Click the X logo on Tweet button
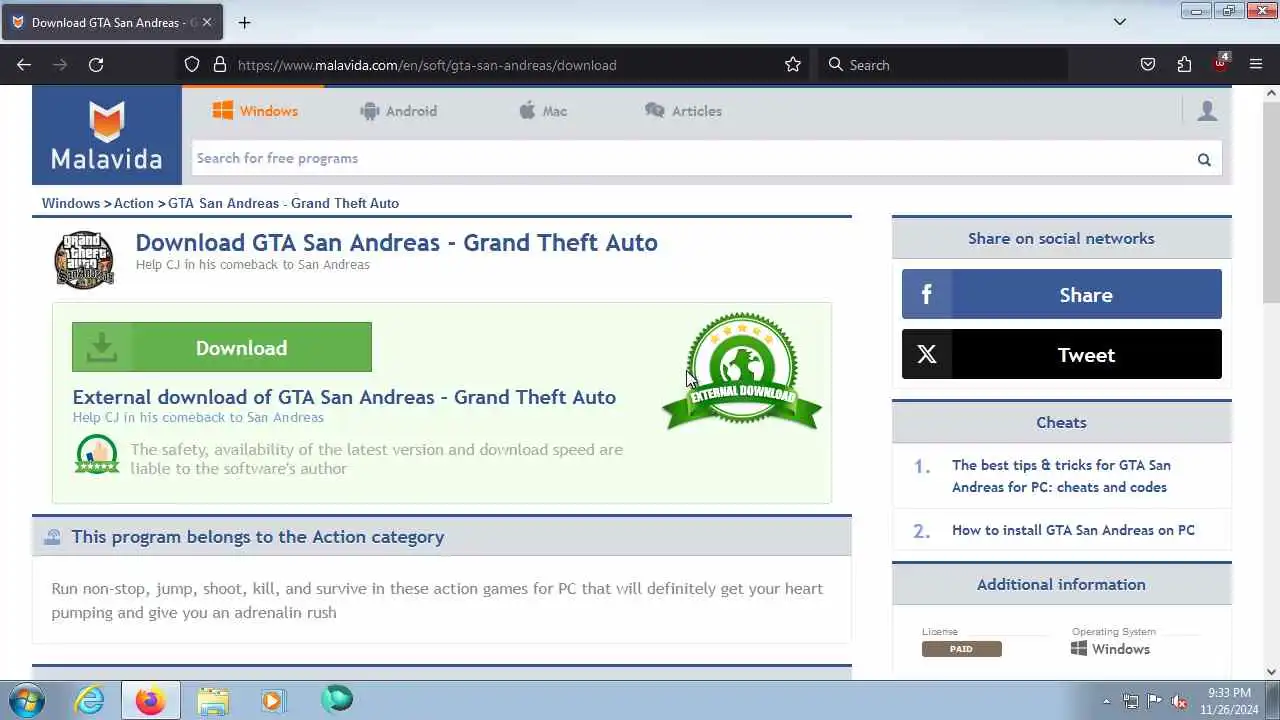1280x720 pixels. coord(927,355)
